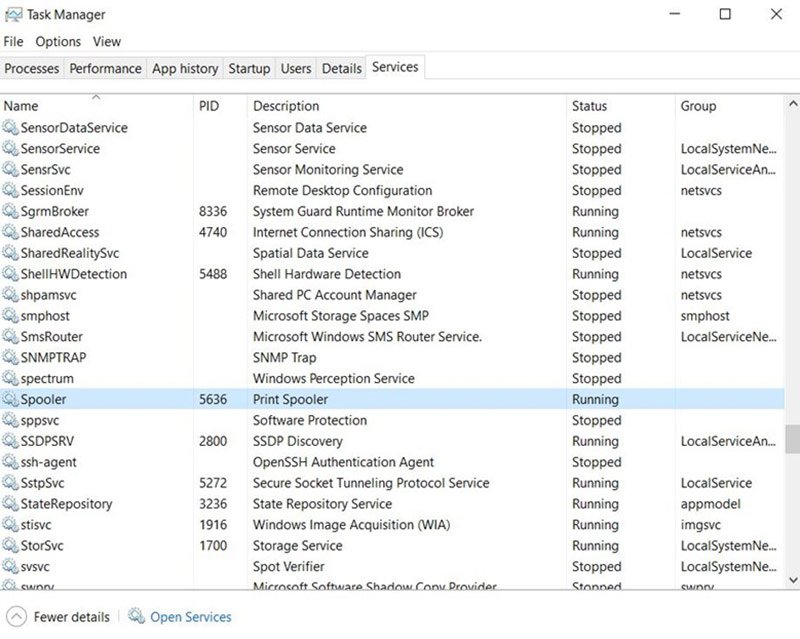The height and width of the screenshot is (639, 800).
Task: Switch to the Startup tab
Action: pos(249,68)
